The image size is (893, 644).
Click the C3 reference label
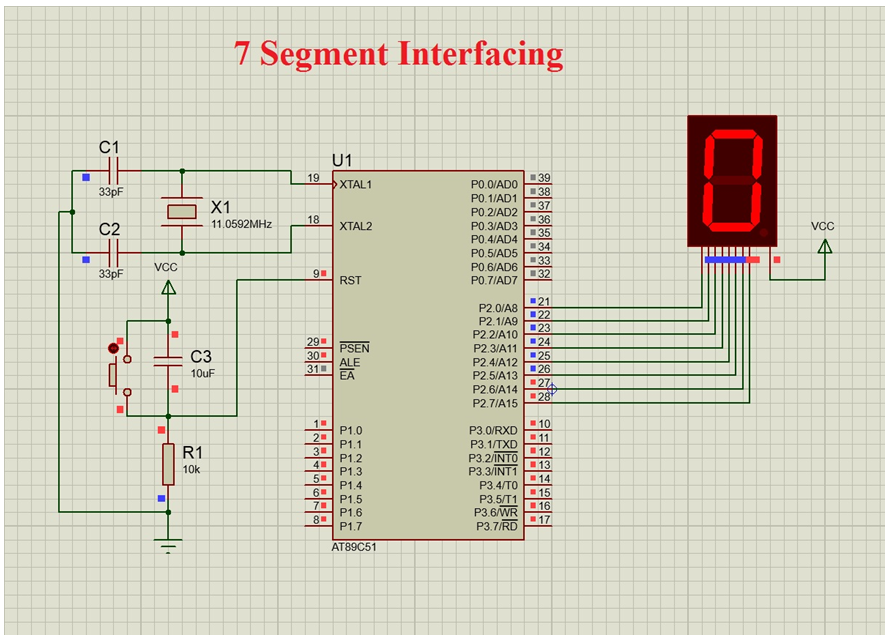click(201, 356)
